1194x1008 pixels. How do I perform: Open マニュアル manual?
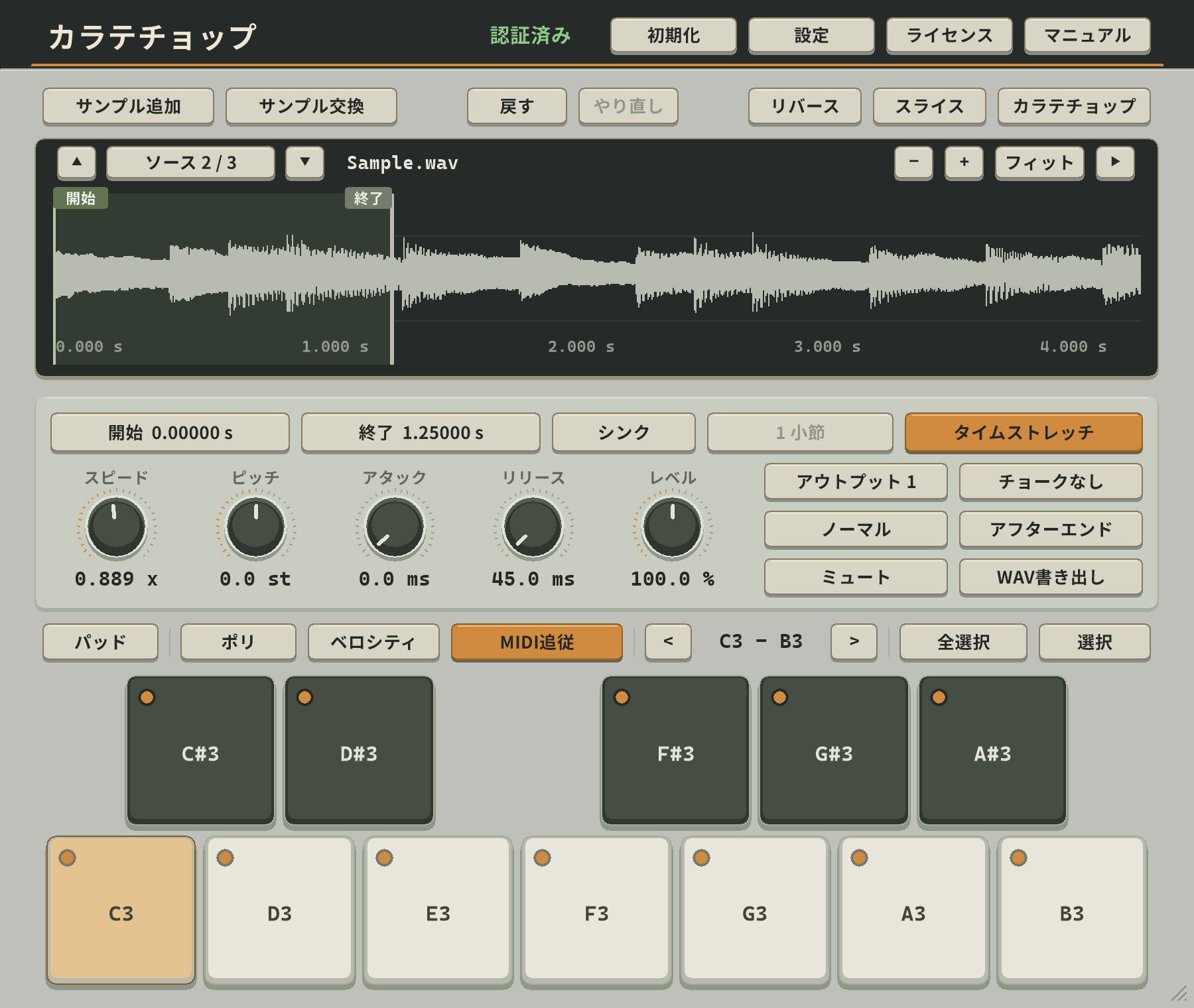tap(1087, 35)
